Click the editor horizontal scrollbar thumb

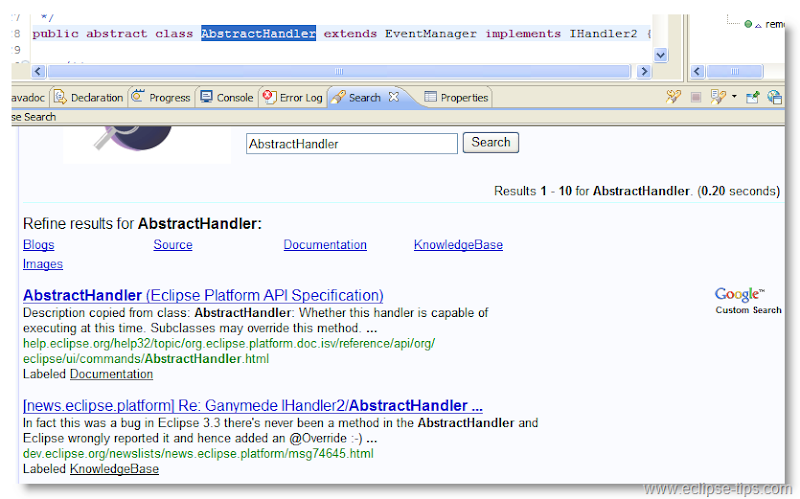[x=339, y=71]
